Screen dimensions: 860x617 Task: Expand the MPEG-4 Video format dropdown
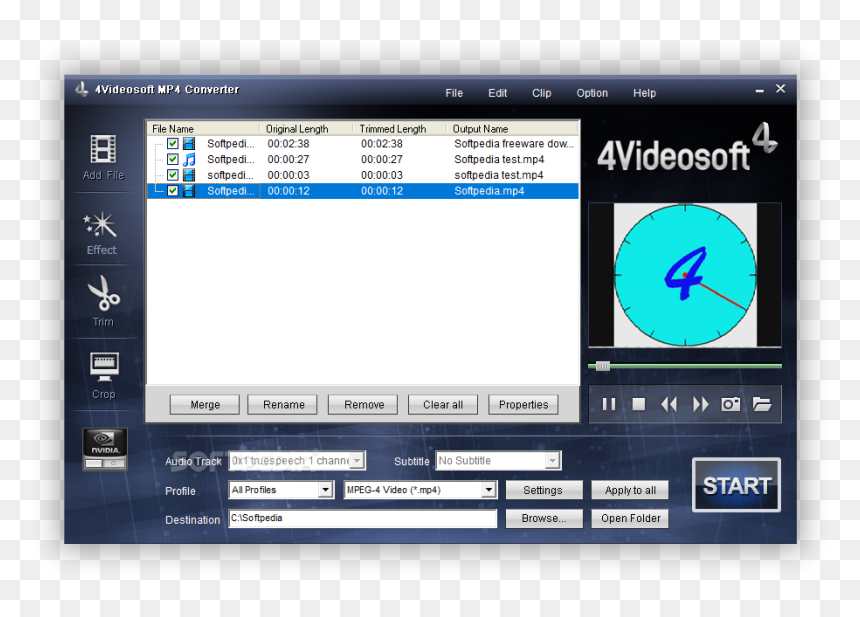point(489,490)
